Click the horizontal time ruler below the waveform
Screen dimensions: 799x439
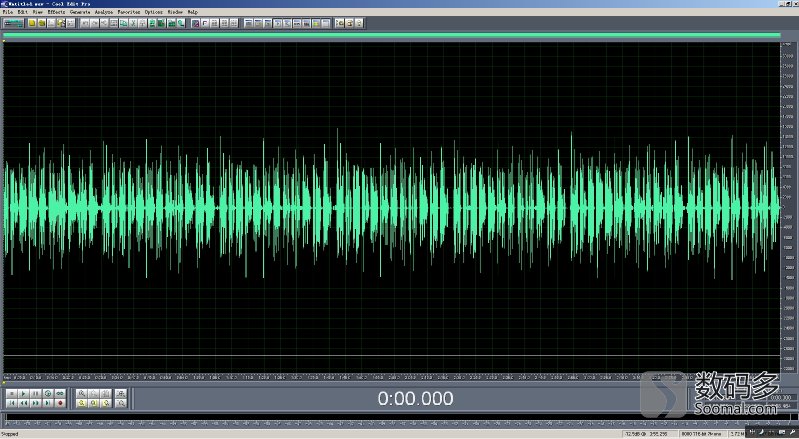pos(391,378)
